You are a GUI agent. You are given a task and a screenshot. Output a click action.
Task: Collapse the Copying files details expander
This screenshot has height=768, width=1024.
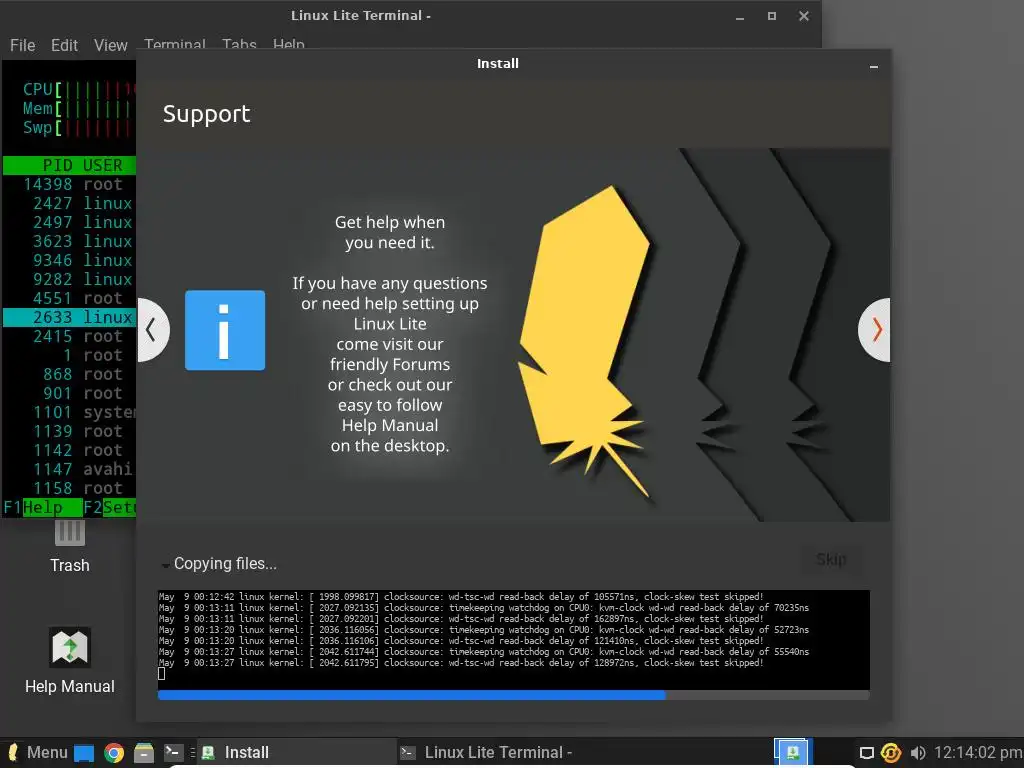(165, 564)
